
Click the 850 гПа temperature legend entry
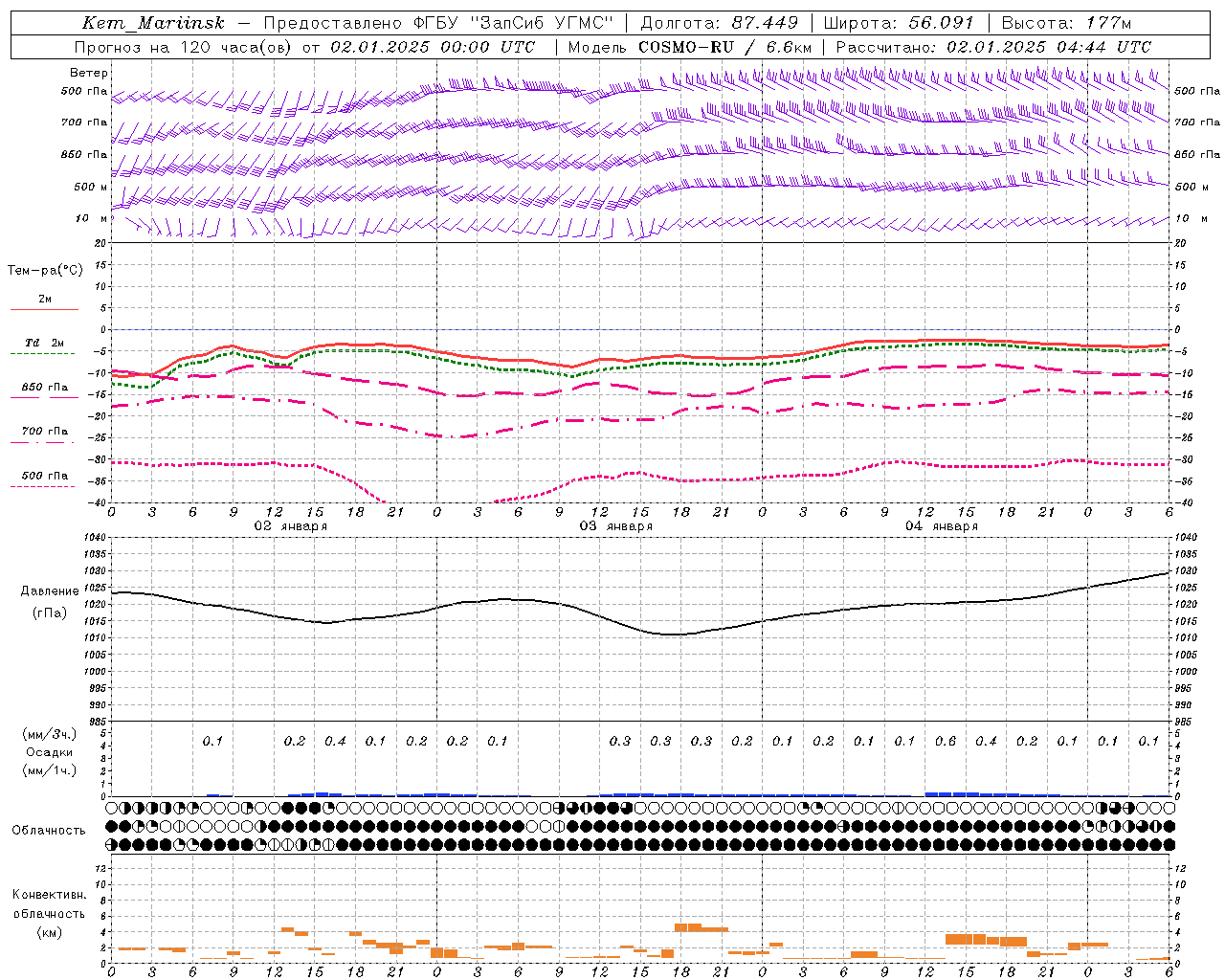pyautogui.click(x=45, y=388)
